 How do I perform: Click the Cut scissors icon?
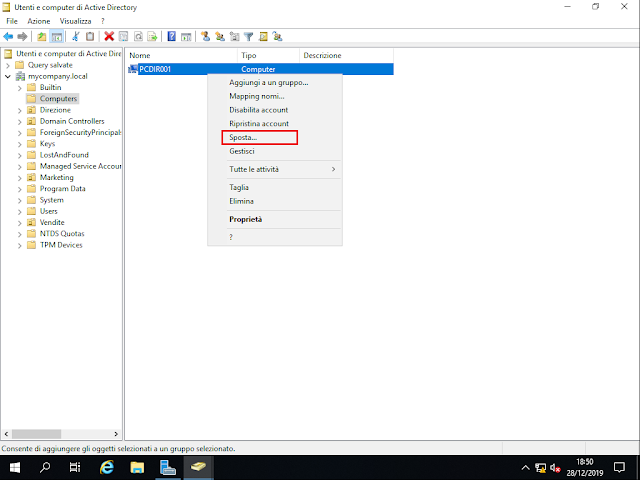tap(76, 37)
